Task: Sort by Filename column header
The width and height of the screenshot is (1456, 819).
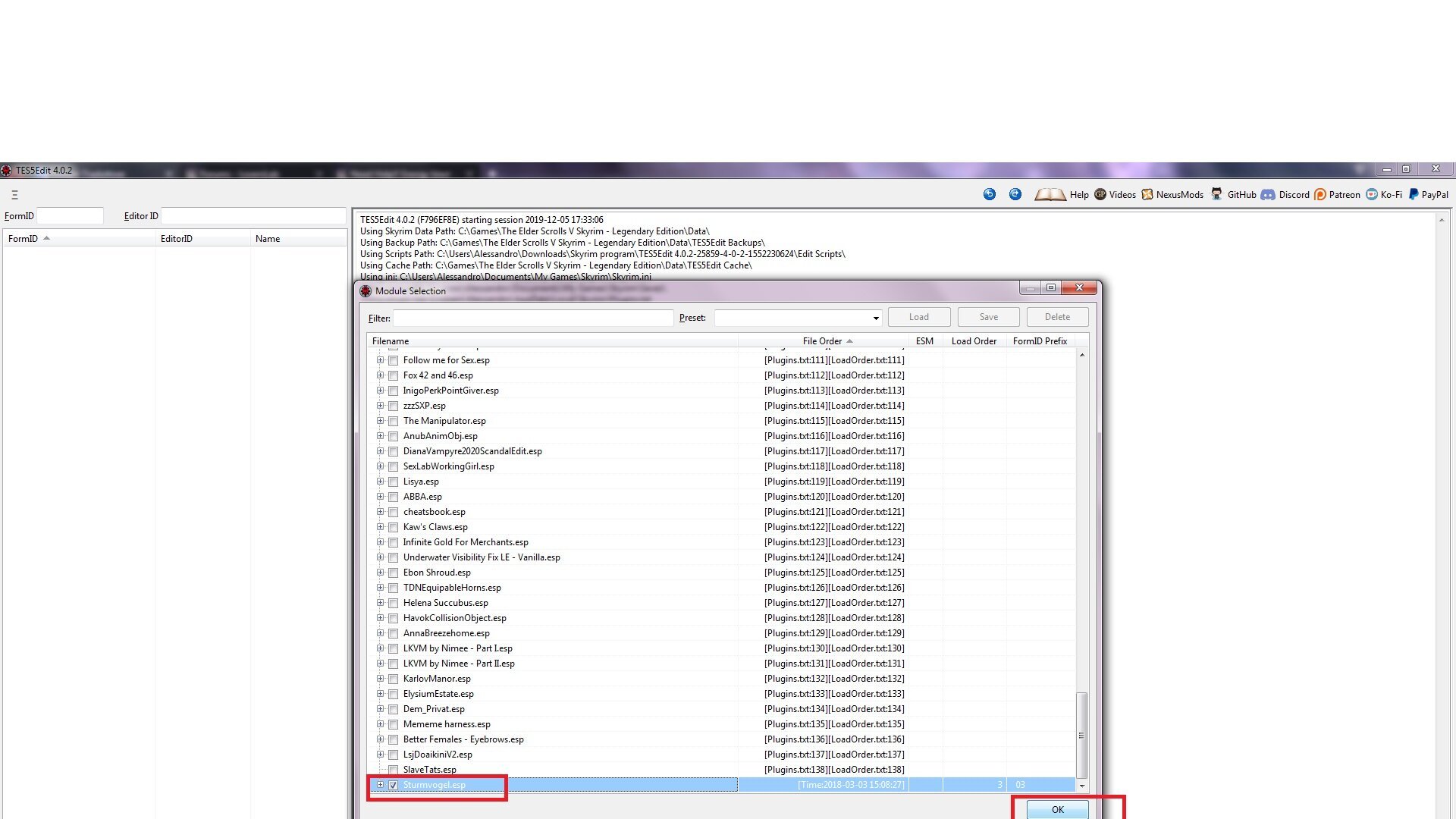Action: tap(552, 341)
